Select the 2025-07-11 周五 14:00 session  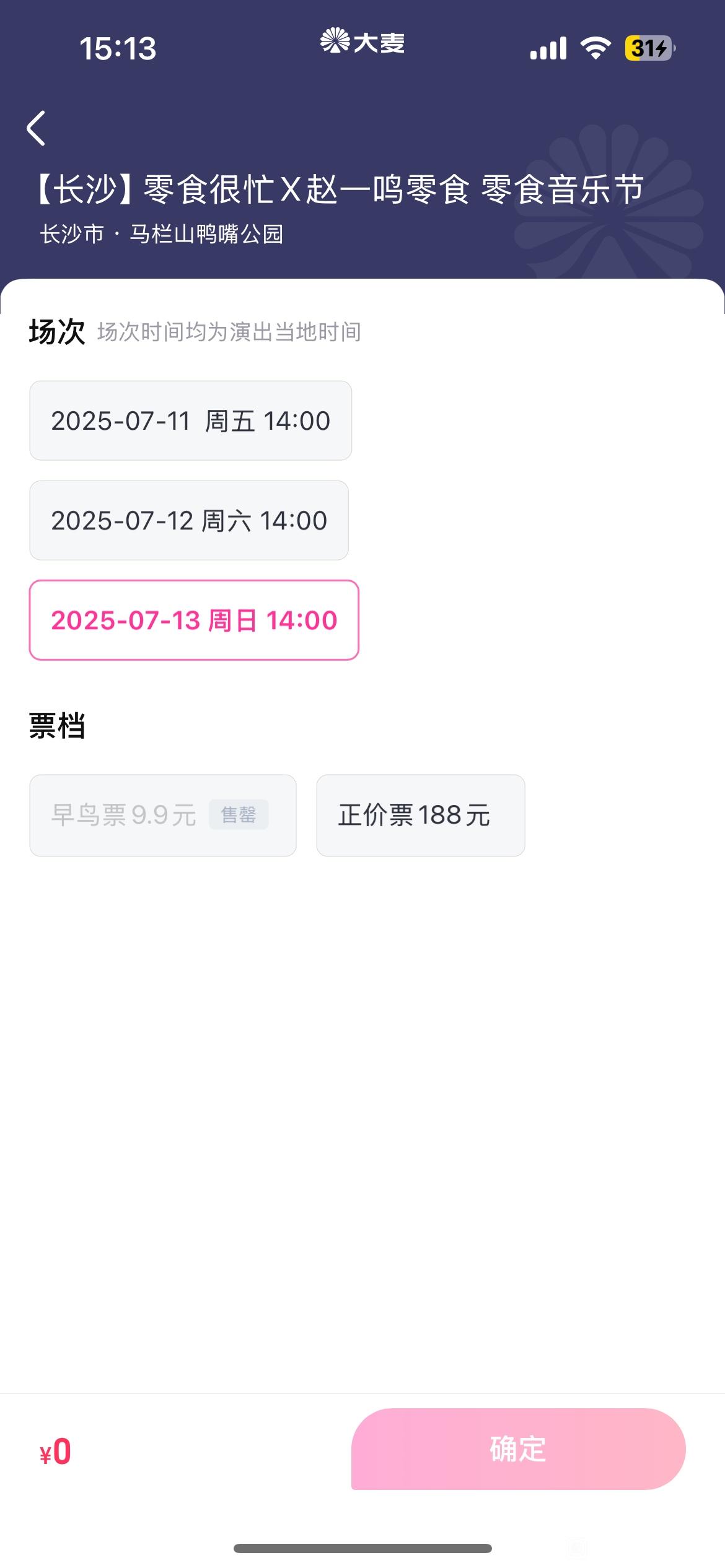pyautogui.click(x=191, y=420)
